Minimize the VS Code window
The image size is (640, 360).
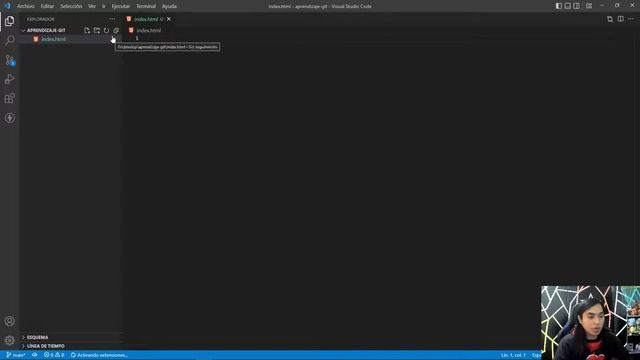(x=602, y=6)
